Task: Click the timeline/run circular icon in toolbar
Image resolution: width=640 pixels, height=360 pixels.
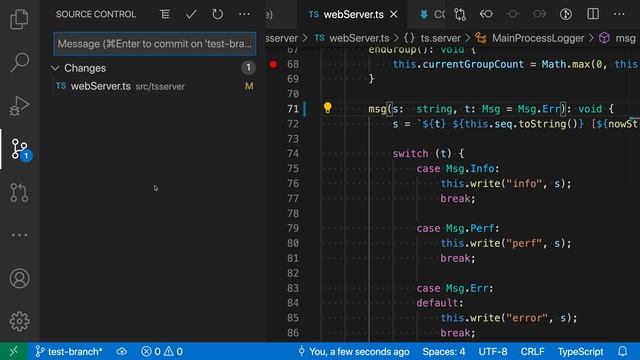Action: [x=566, y=14]
